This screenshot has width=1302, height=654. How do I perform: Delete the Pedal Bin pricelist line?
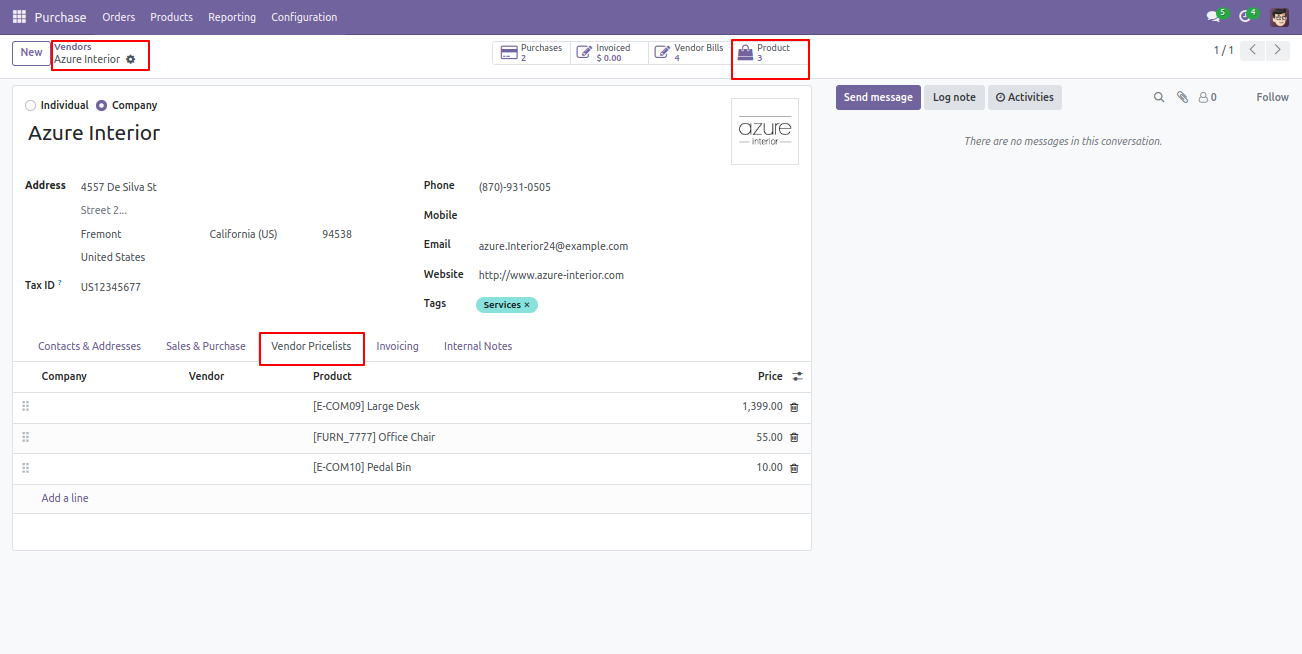[794, 468]
